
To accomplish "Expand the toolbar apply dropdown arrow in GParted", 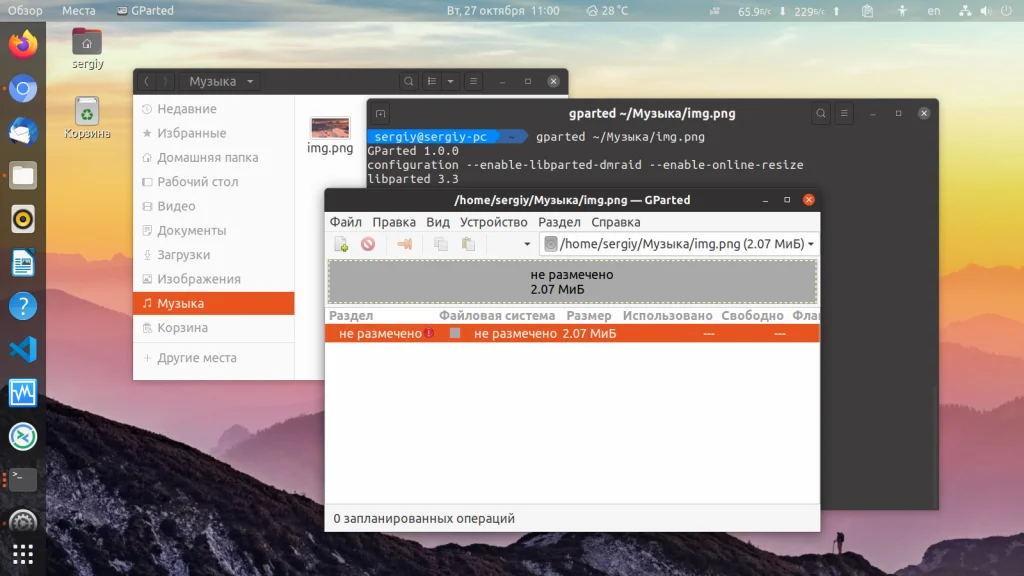I will tap(527, 243).
